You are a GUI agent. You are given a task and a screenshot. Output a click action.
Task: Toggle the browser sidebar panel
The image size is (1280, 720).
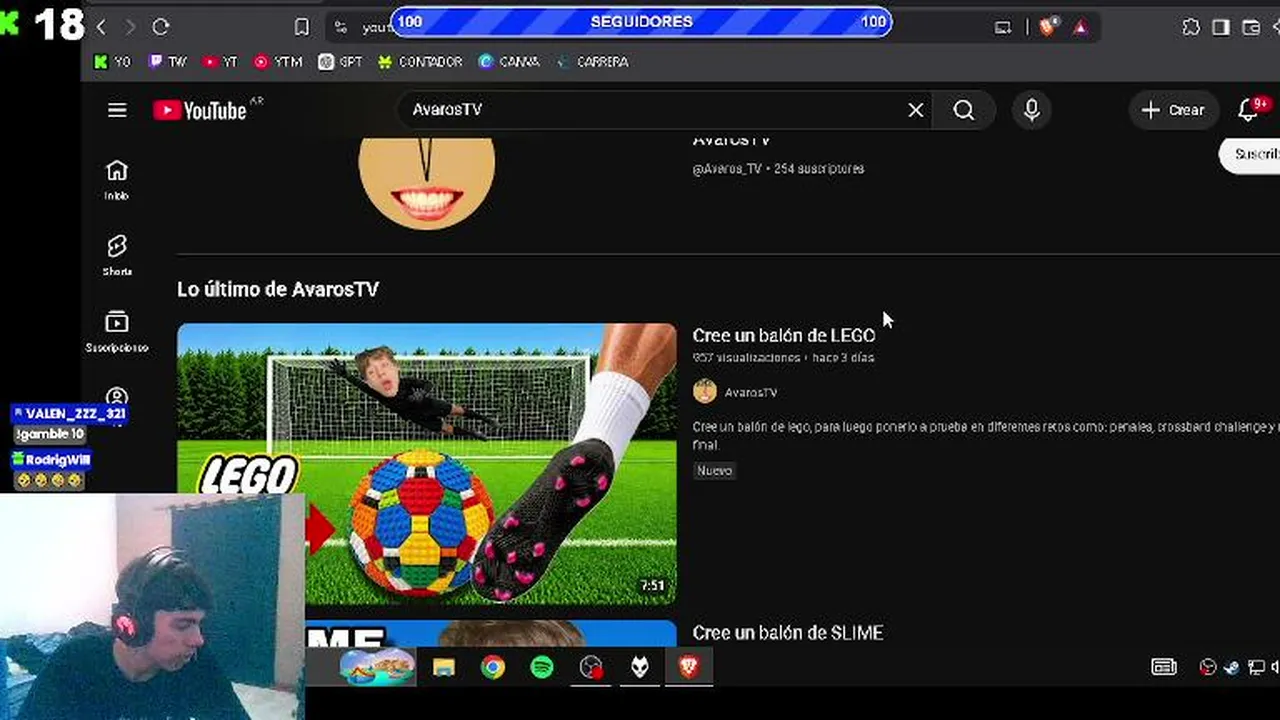coord(1221,27)
